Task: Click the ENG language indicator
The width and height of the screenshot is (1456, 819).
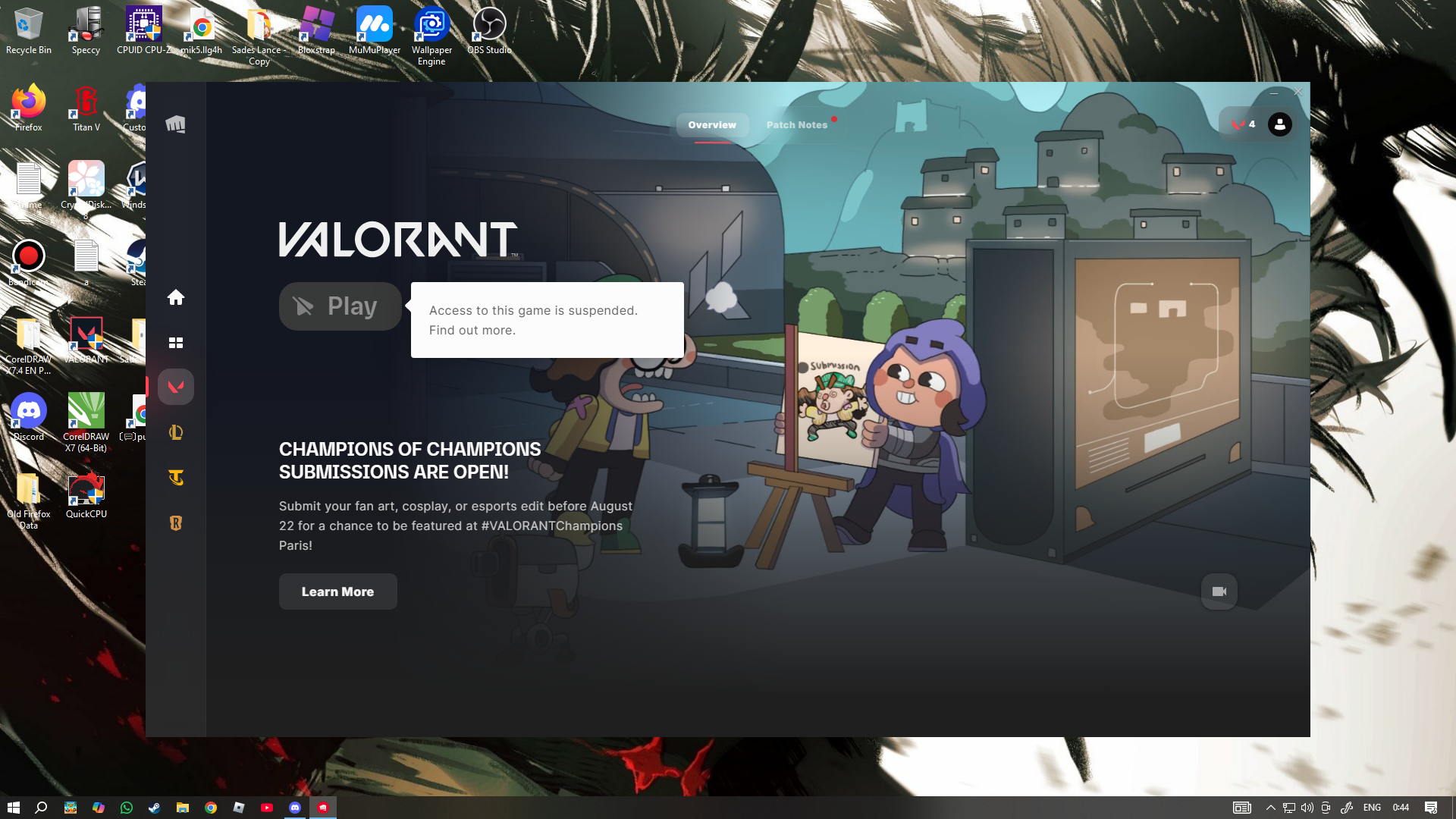Action: [1371, 808]
